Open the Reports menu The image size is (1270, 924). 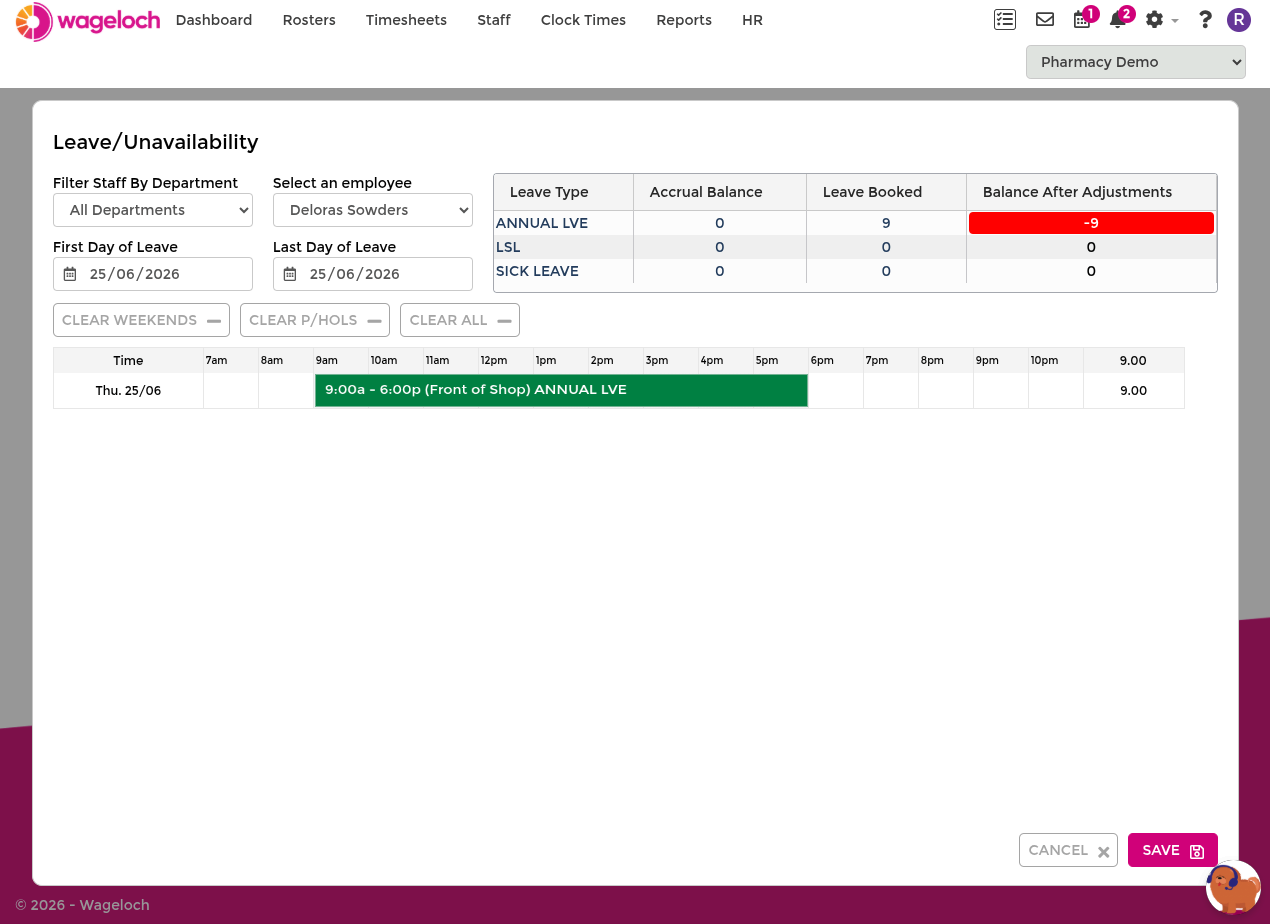[x=684, y=20]
